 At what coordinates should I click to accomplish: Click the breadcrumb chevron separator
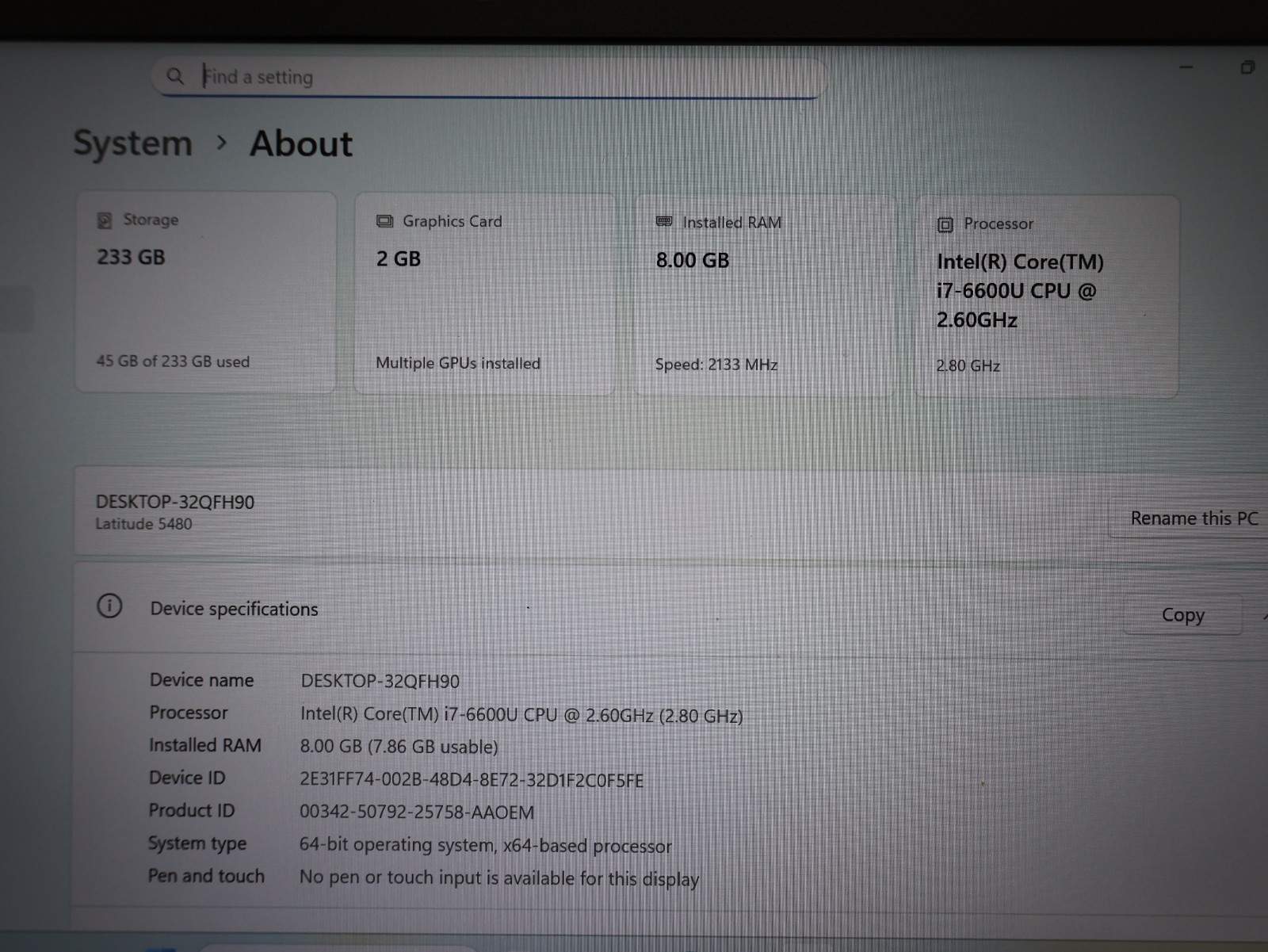click(222, 143)
